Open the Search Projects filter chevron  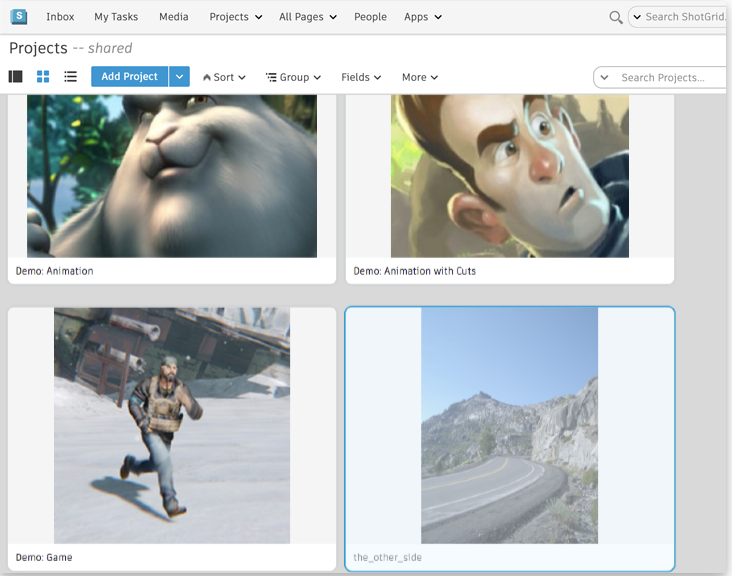(605, 77)
